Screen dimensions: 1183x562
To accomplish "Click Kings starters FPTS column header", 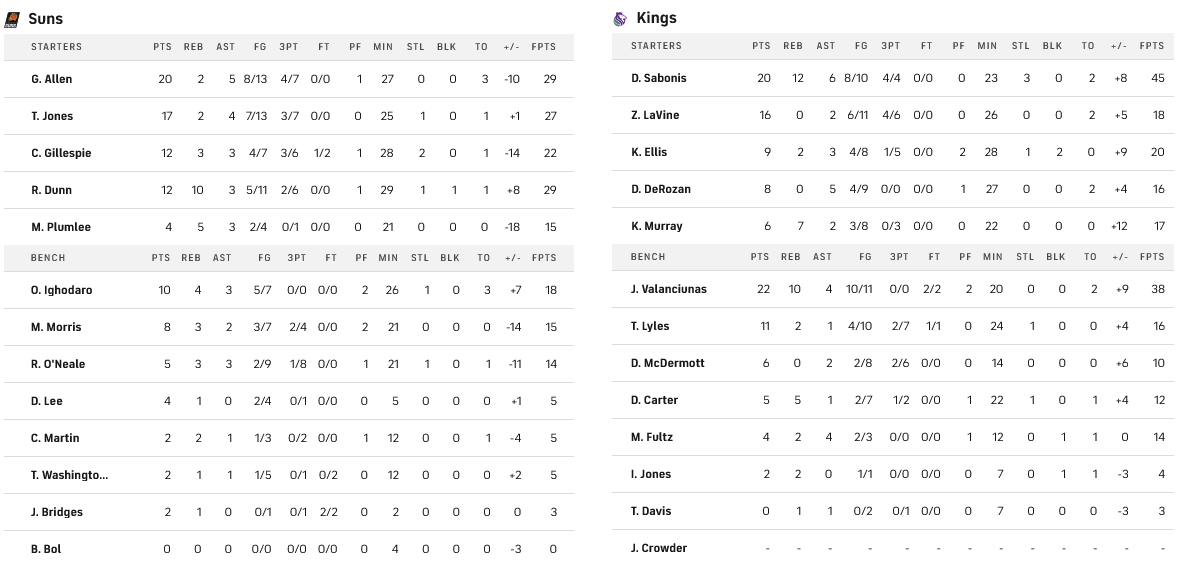I will [1152, 46].
